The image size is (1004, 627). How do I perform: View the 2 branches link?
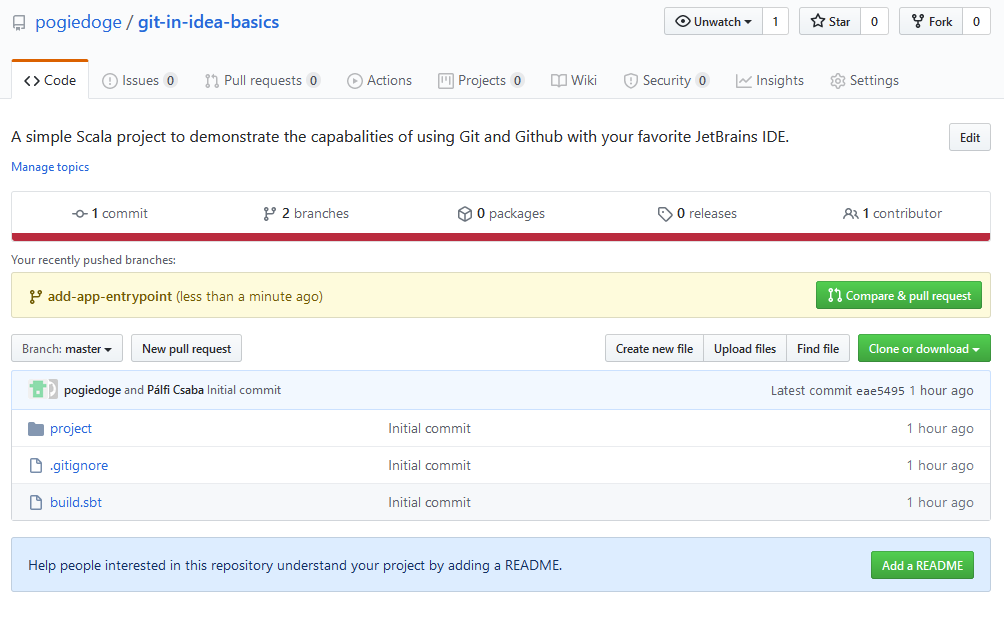click(306, 213)
